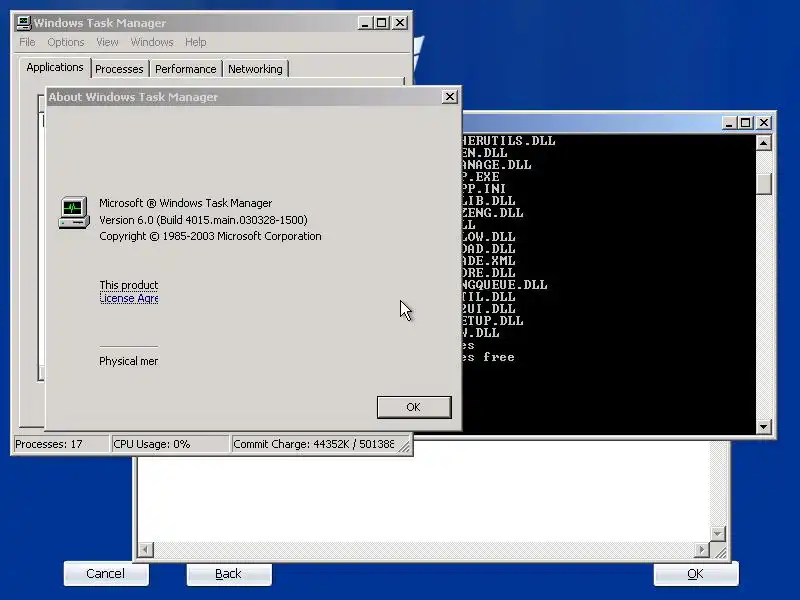This screenshot has width=800, height=600.
Task: Click left arrow of white panel horizontal scrollbar
Action: tap(145, 549)
